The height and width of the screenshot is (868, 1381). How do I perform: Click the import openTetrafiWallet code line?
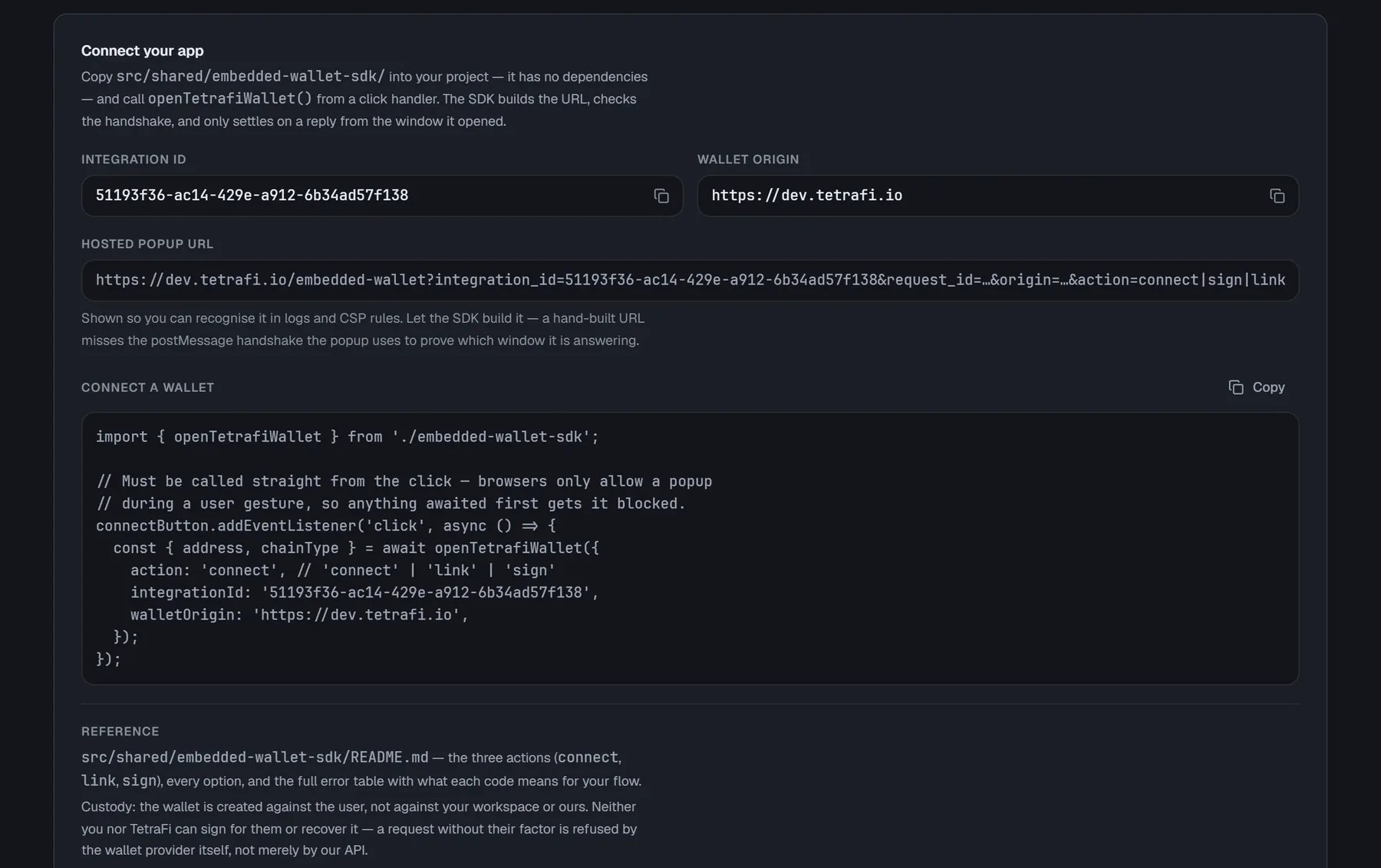point(347,437)
